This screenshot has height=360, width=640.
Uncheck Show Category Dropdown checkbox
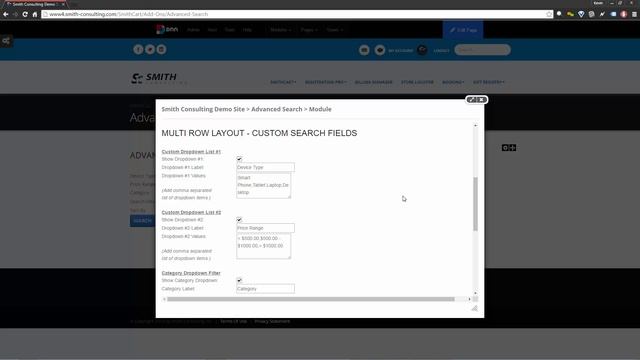pyautogui.click(x=239, y=280)
